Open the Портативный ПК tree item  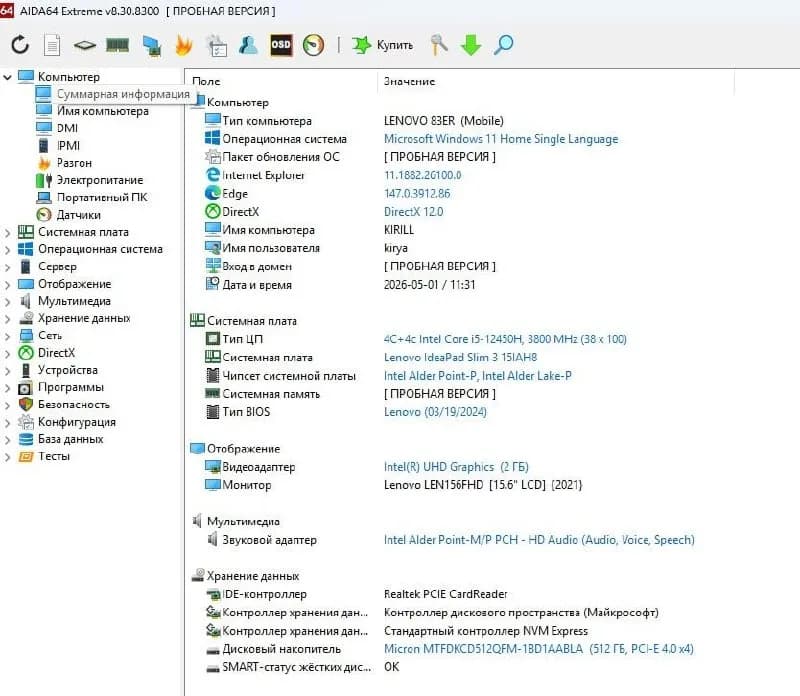pyautogui.click(x=102, y=197)
